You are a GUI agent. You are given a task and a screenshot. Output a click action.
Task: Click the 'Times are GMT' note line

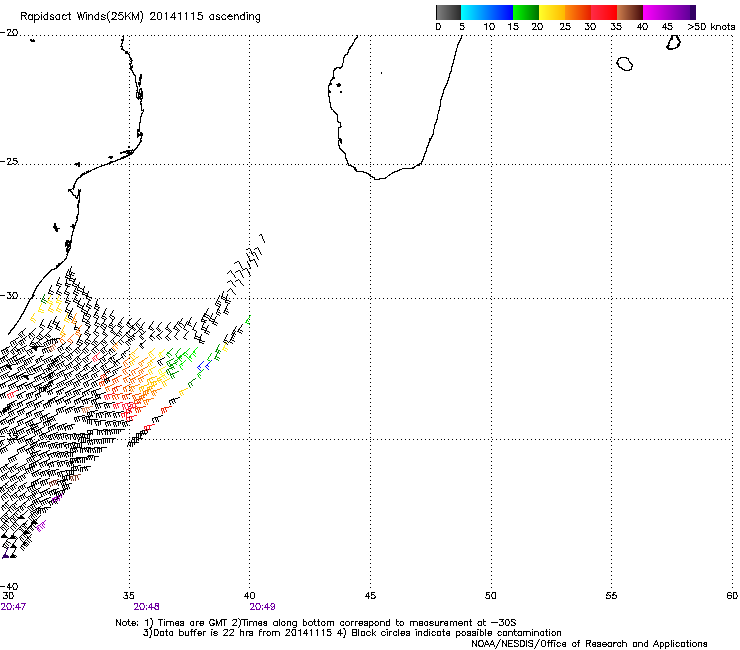(x=316, y=623)
